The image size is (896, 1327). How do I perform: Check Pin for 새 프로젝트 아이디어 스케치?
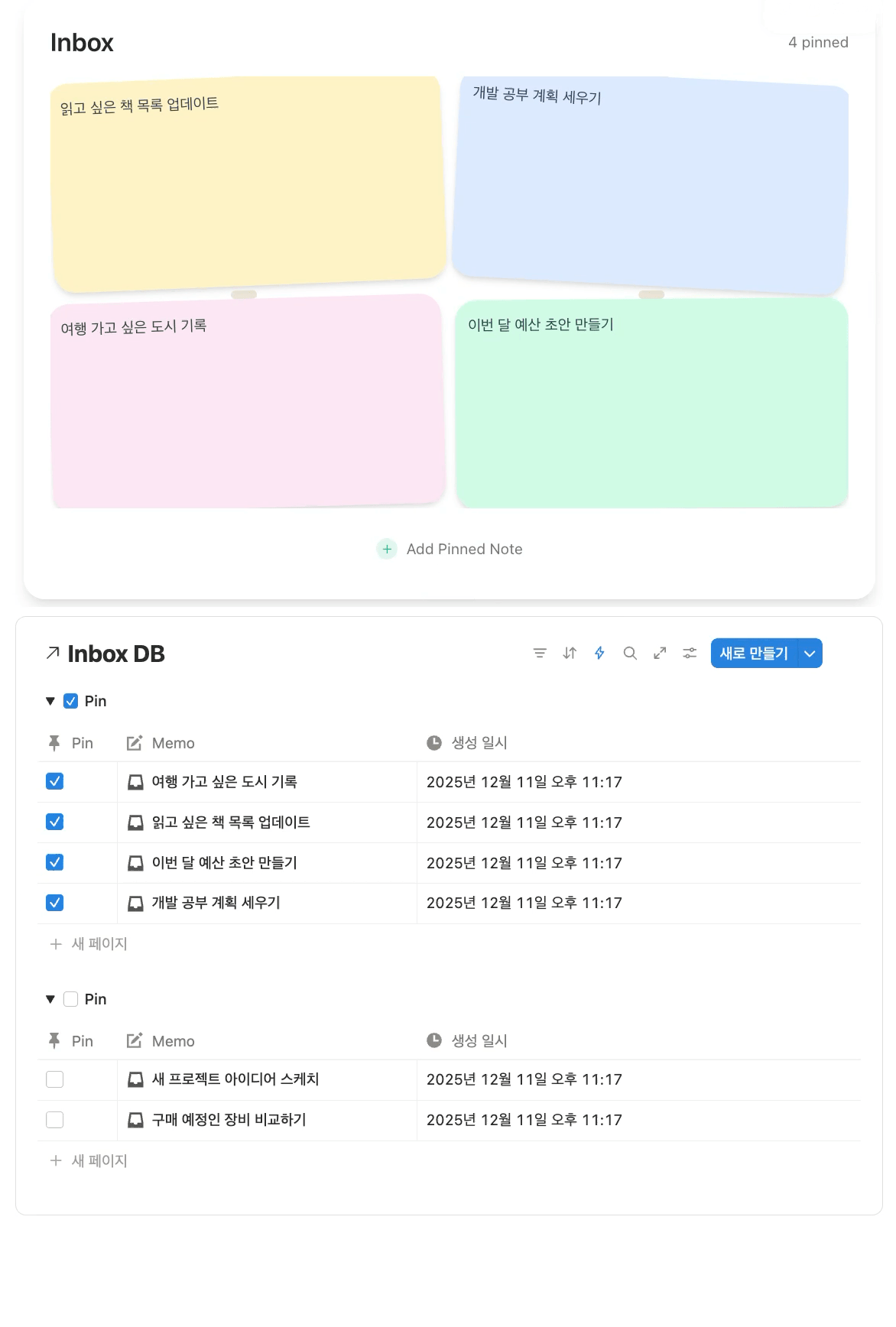pyautogui.click(x=55, y=1079)
